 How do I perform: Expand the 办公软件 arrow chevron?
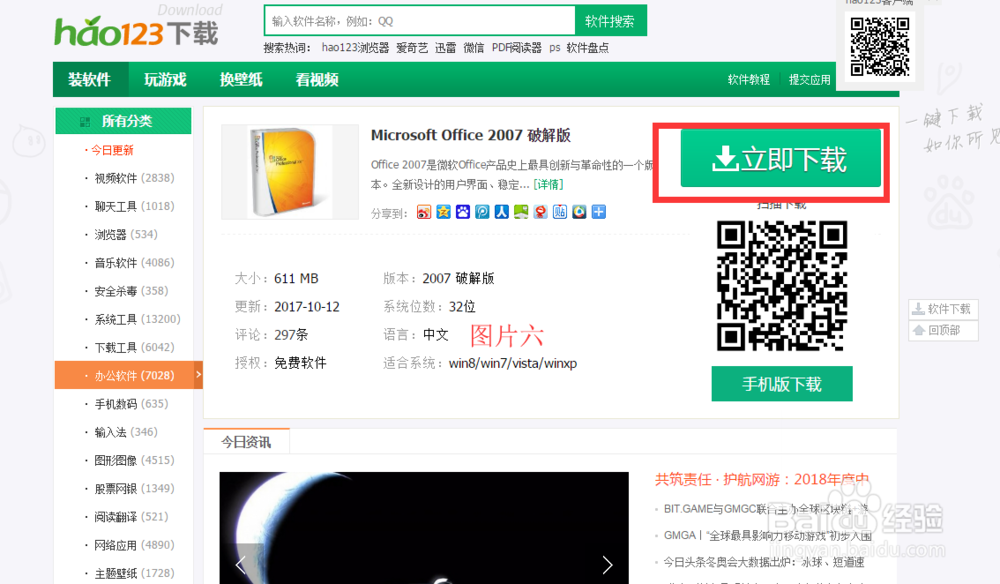click(x=198, y=375)
